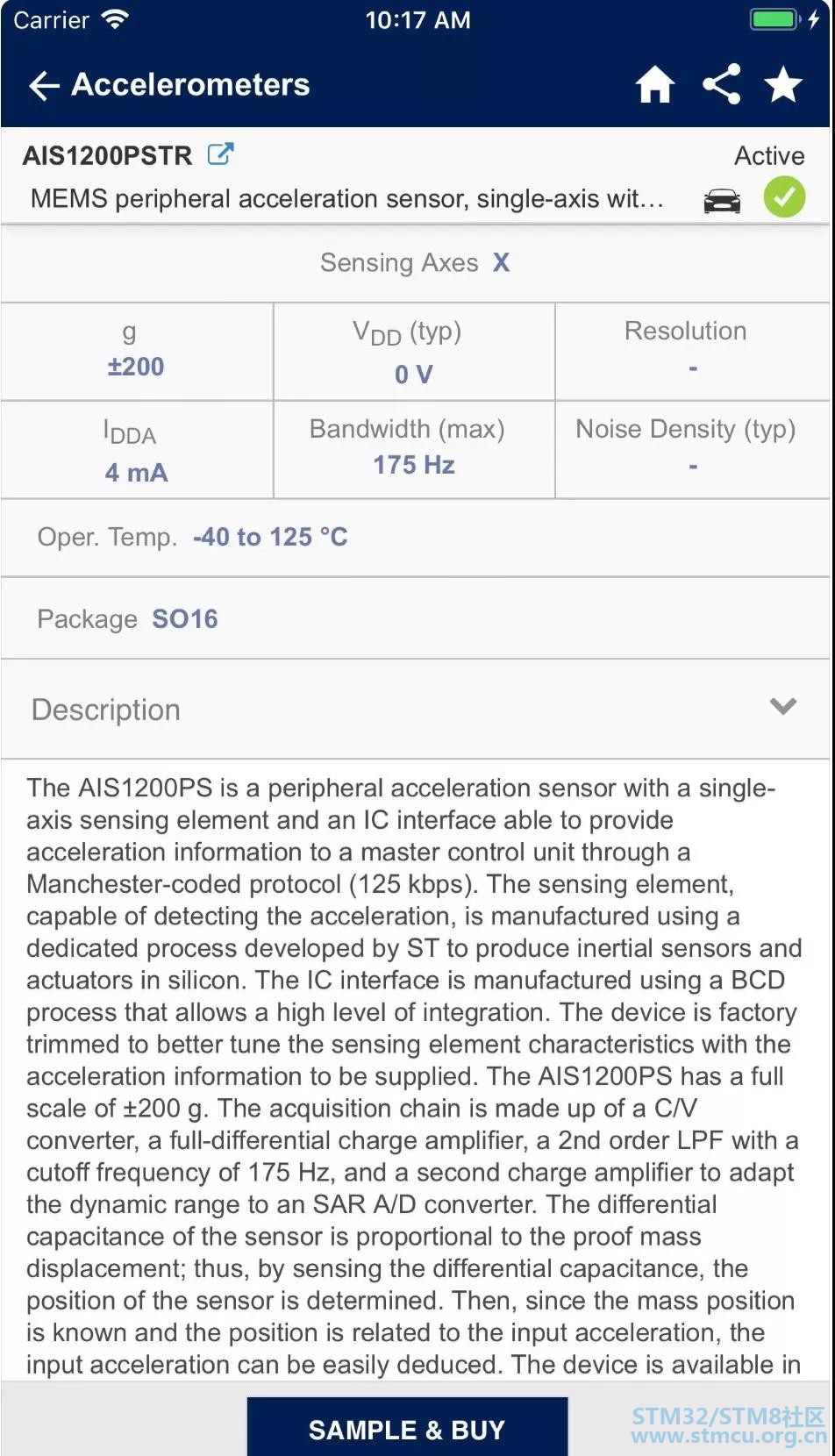Tap the MEMS peripheral acceleration sensor subtitle
This screenshot has width=835, height=1456.
[x=346, y=199]
